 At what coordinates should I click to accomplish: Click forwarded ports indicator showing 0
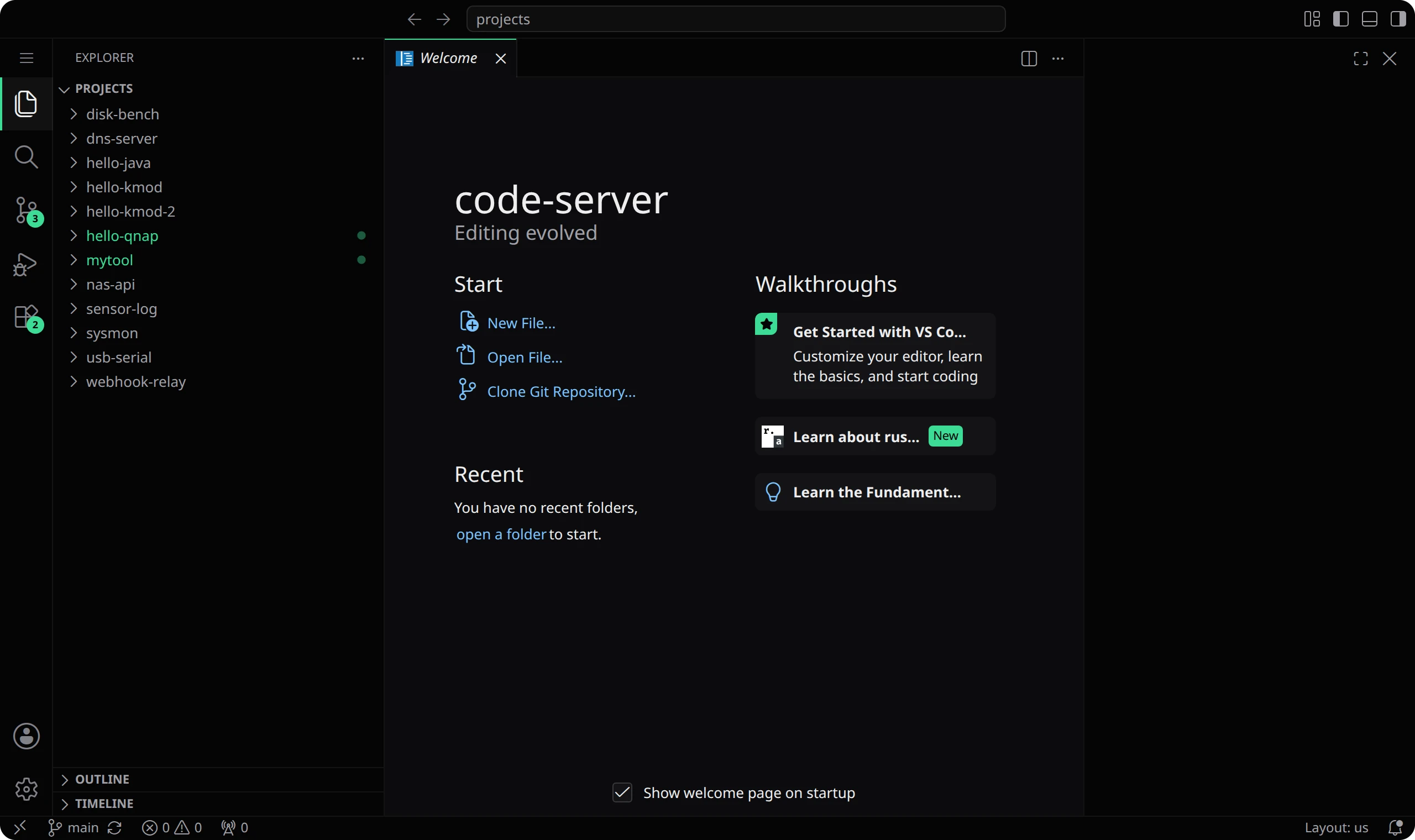(234, 827)
